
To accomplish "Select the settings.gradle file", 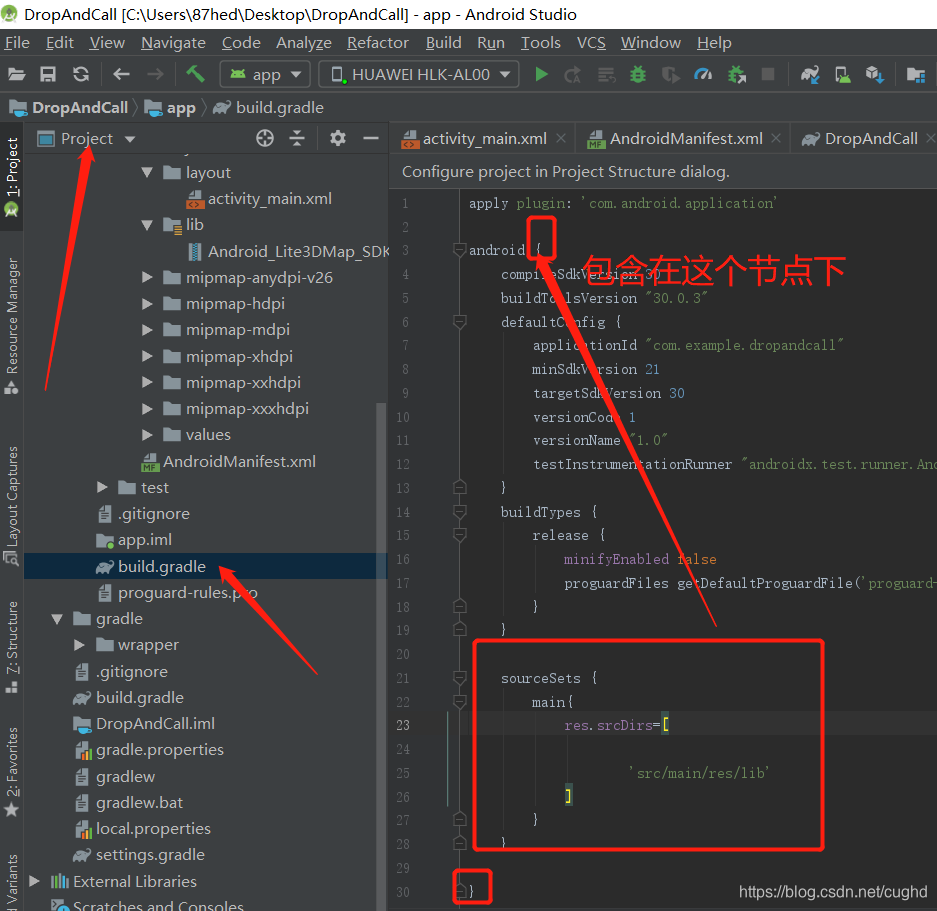I will click(x=150, y=855).
